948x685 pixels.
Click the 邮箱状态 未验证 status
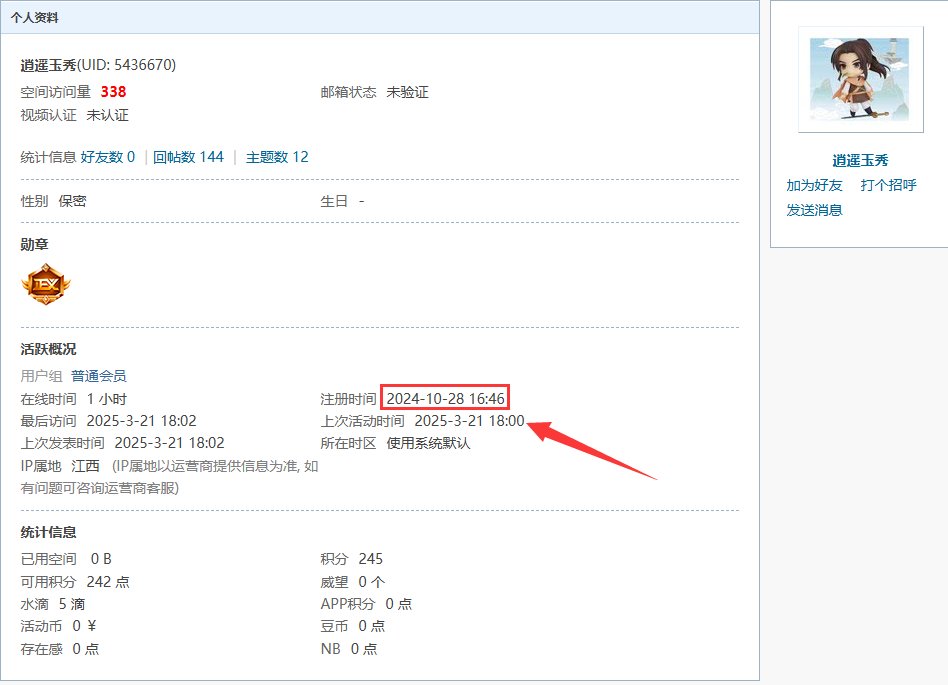click(x=407, y=92)
